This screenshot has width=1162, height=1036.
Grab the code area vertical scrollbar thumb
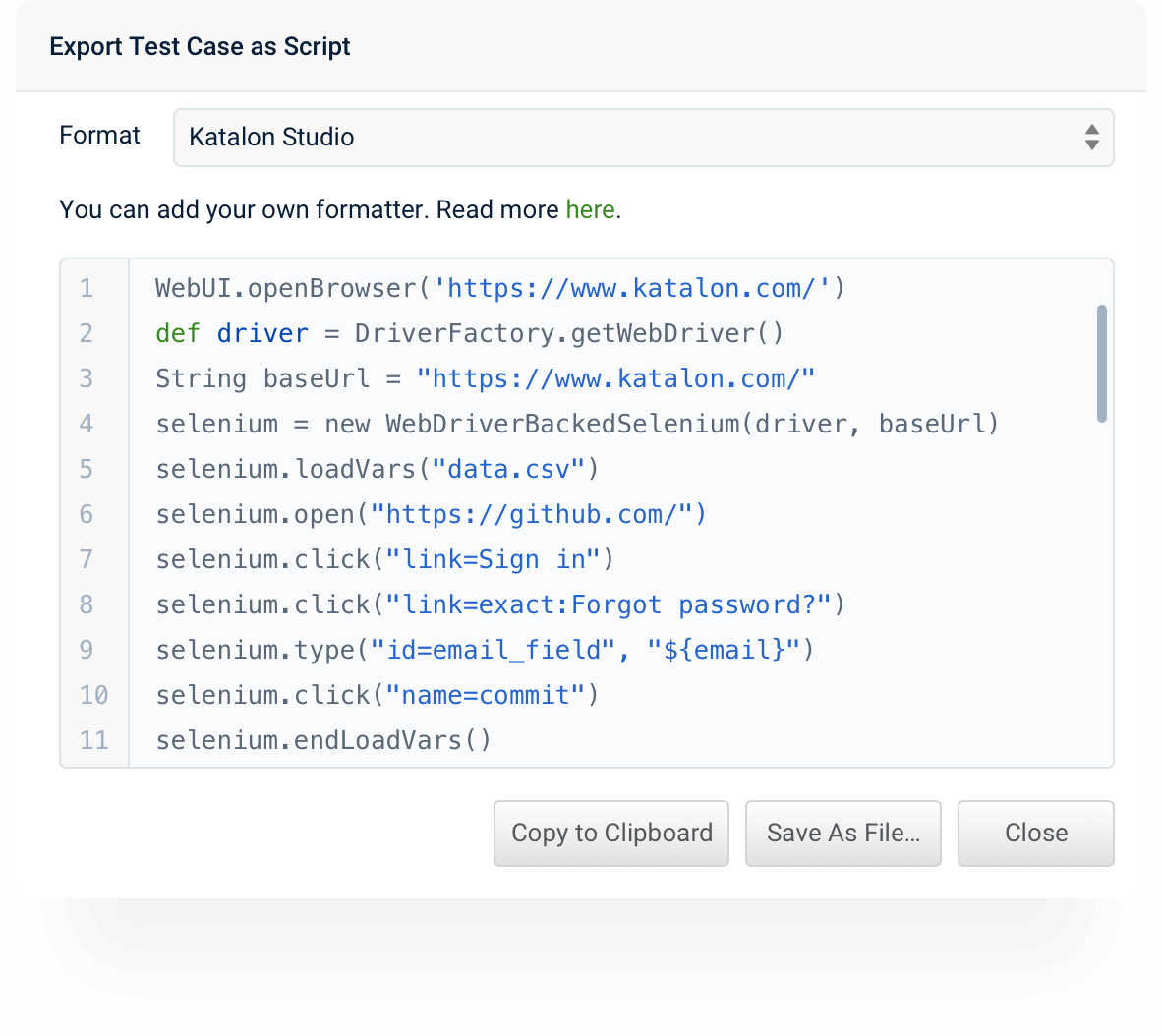pyautogui.click(x=1102, y=363)
